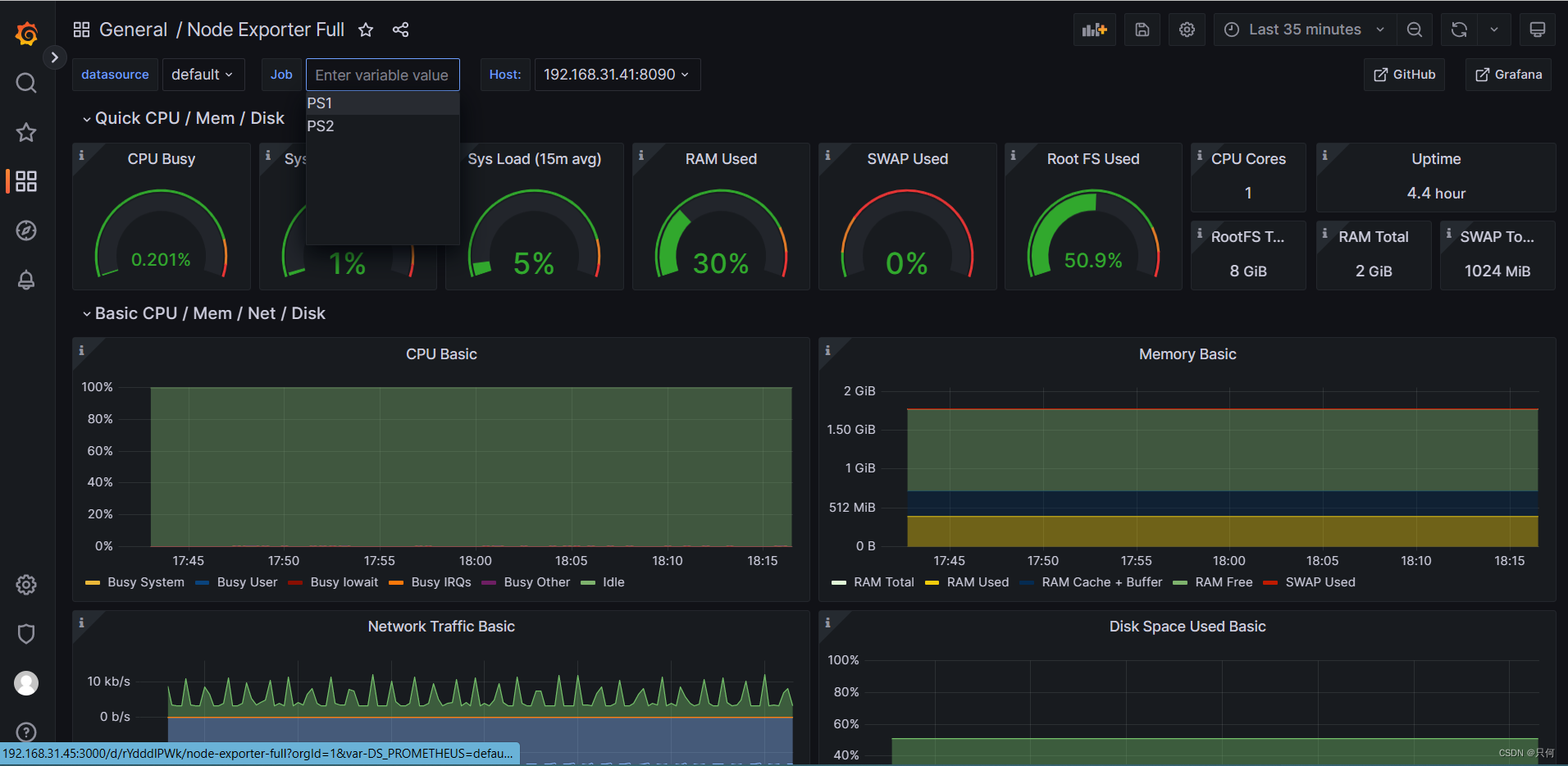Screen dimensions: 1568x766
Task: Open the Last 35 minutes time picker
Action: tap(1305, 30)
